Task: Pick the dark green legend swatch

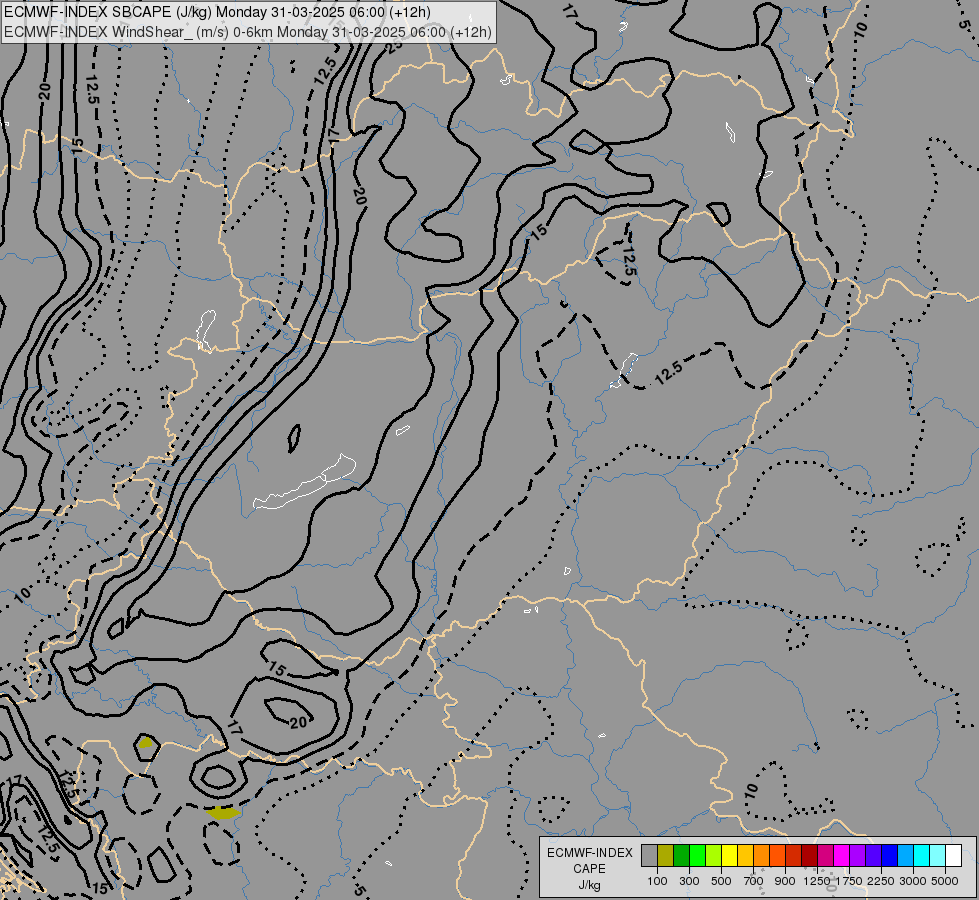Action: 682,856
